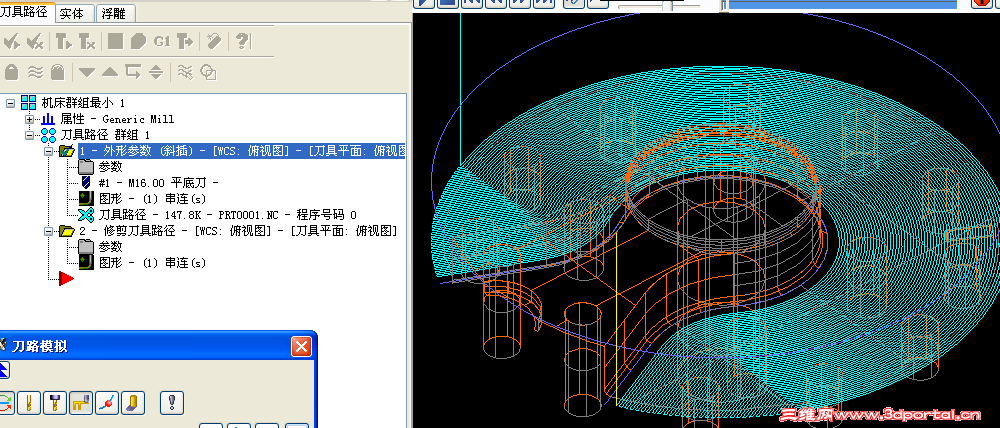Expand the 属性 - Generic Mill node
The image size is (1000, 428).
click(x=29, y=119)
